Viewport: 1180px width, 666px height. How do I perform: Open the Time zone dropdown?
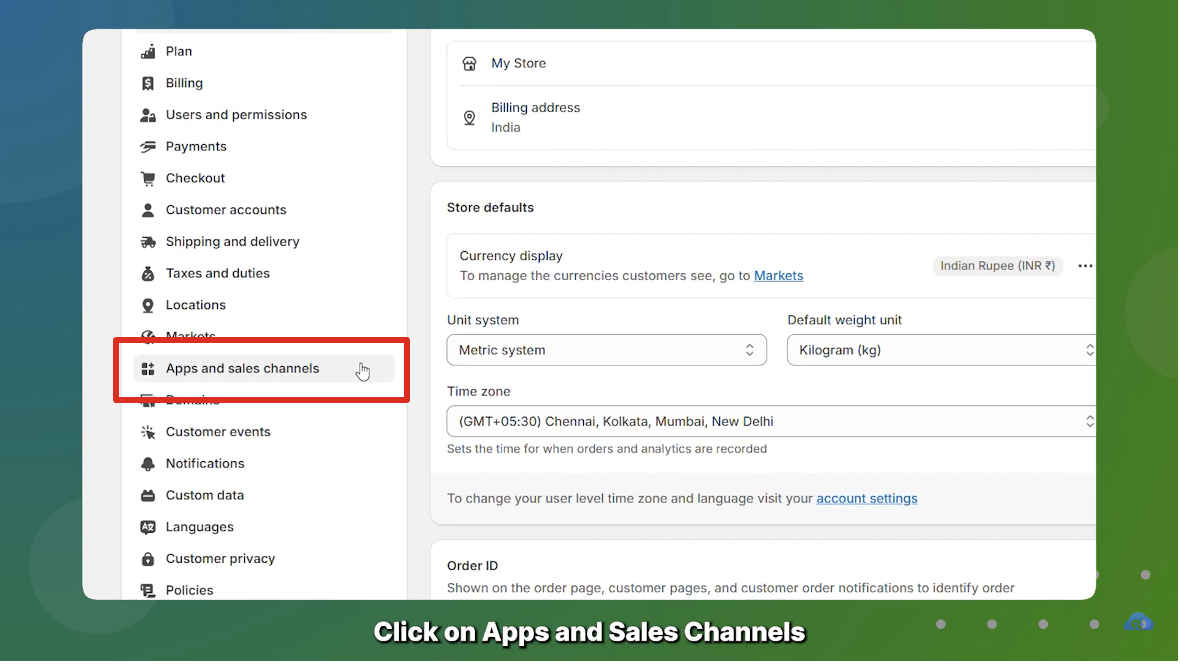(x=771, y=421)
